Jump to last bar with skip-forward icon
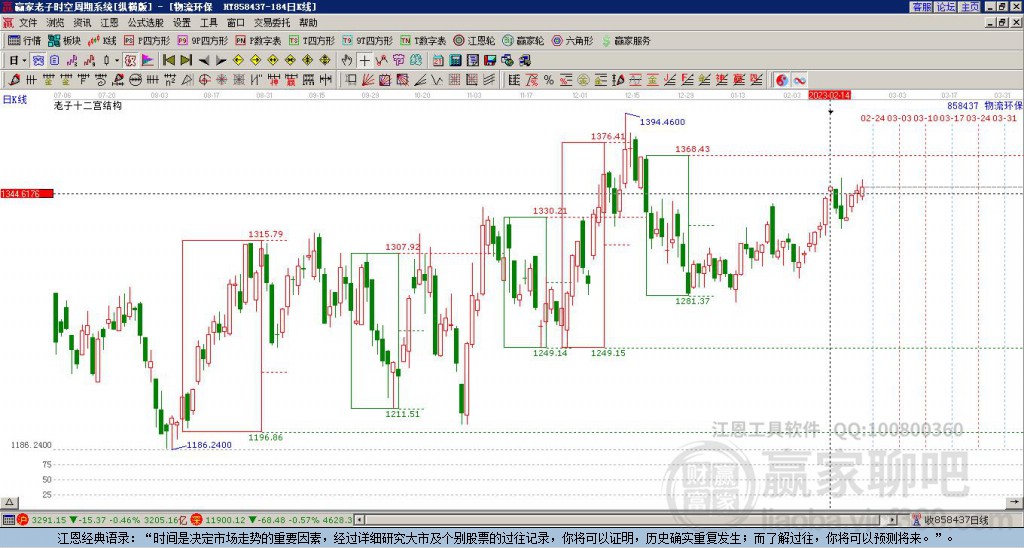 [x=186, y=60]
